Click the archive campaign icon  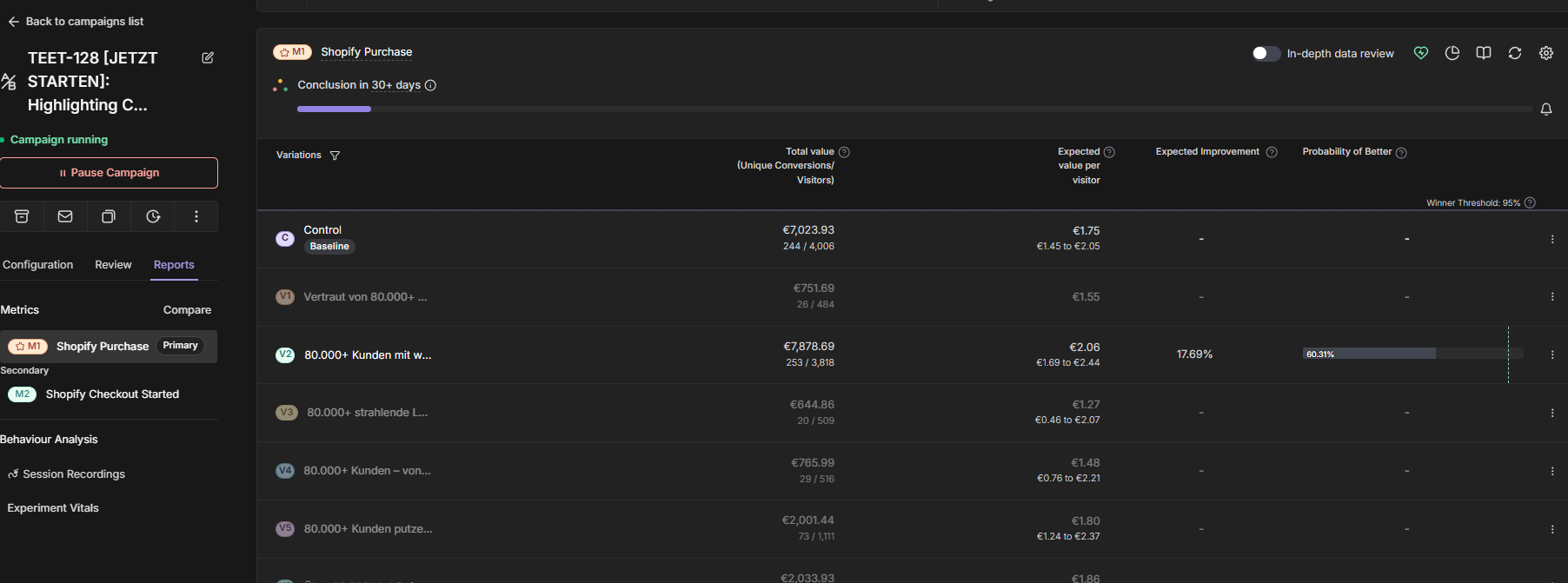(x=22, y=216)
